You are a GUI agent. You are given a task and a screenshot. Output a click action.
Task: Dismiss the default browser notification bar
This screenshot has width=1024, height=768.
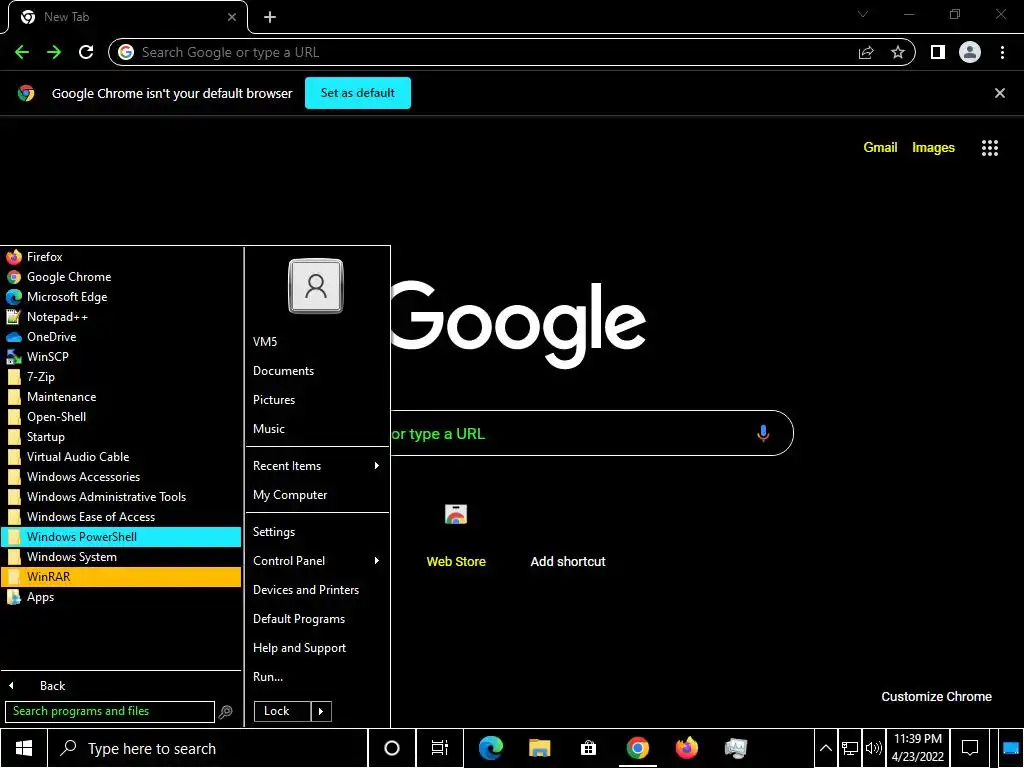coord(1000,93)
